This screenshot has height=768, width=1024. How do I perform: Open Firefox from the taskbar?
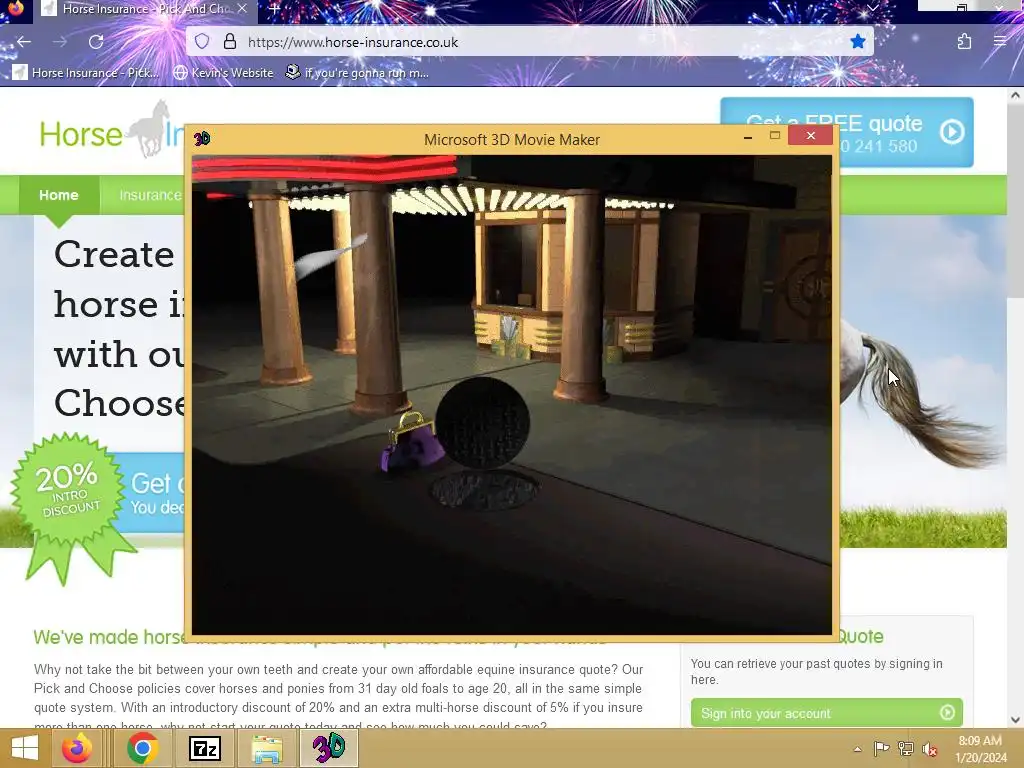pyautogui.click(x=77, y=748)
